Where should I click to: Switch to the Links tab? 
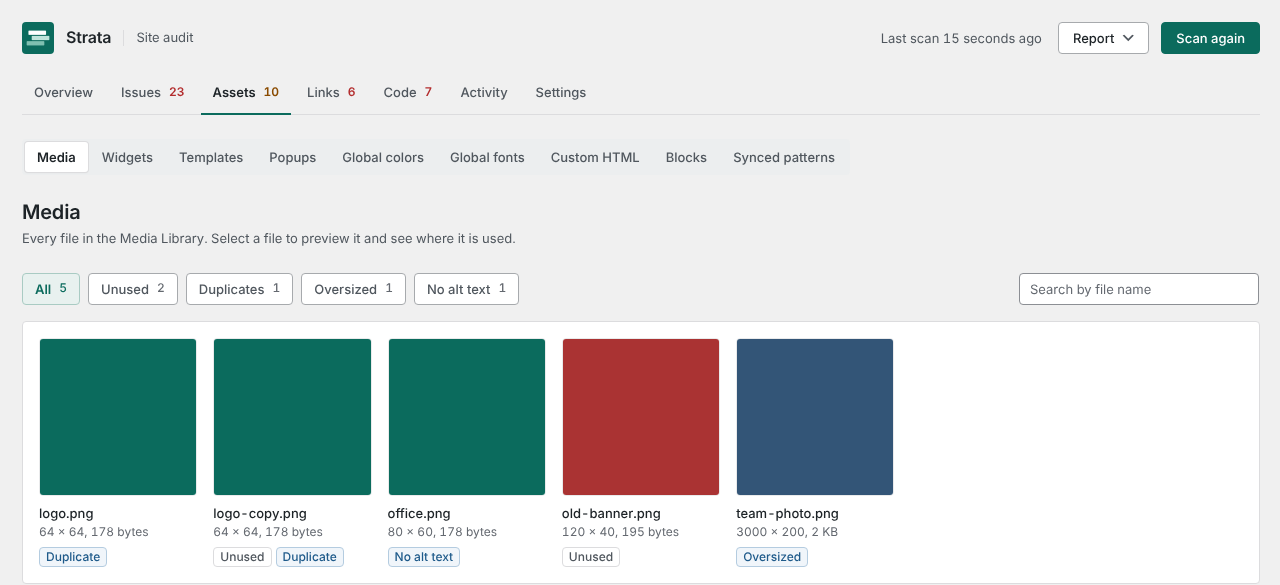(331, 92)
